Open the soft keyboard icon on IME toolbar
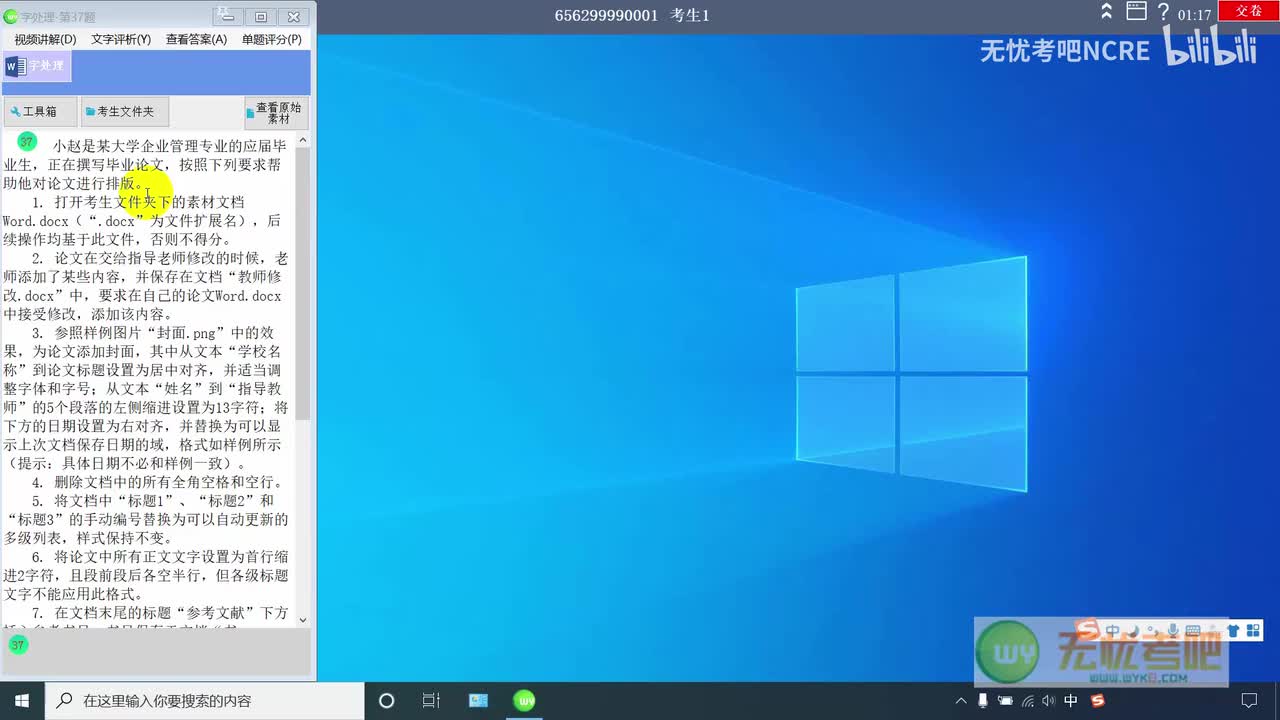The image size is (1280, 720). coord(1193,631)
